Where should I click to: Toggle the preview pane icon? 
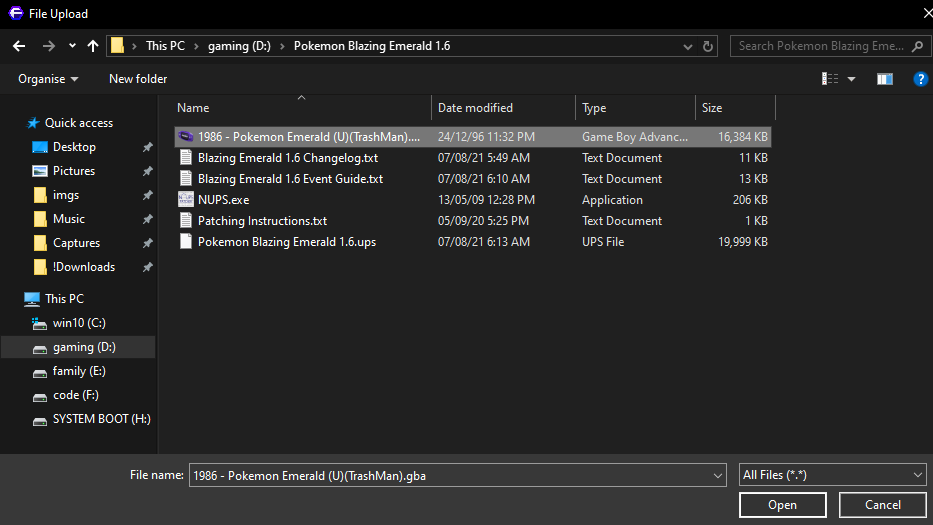[884, 79]
